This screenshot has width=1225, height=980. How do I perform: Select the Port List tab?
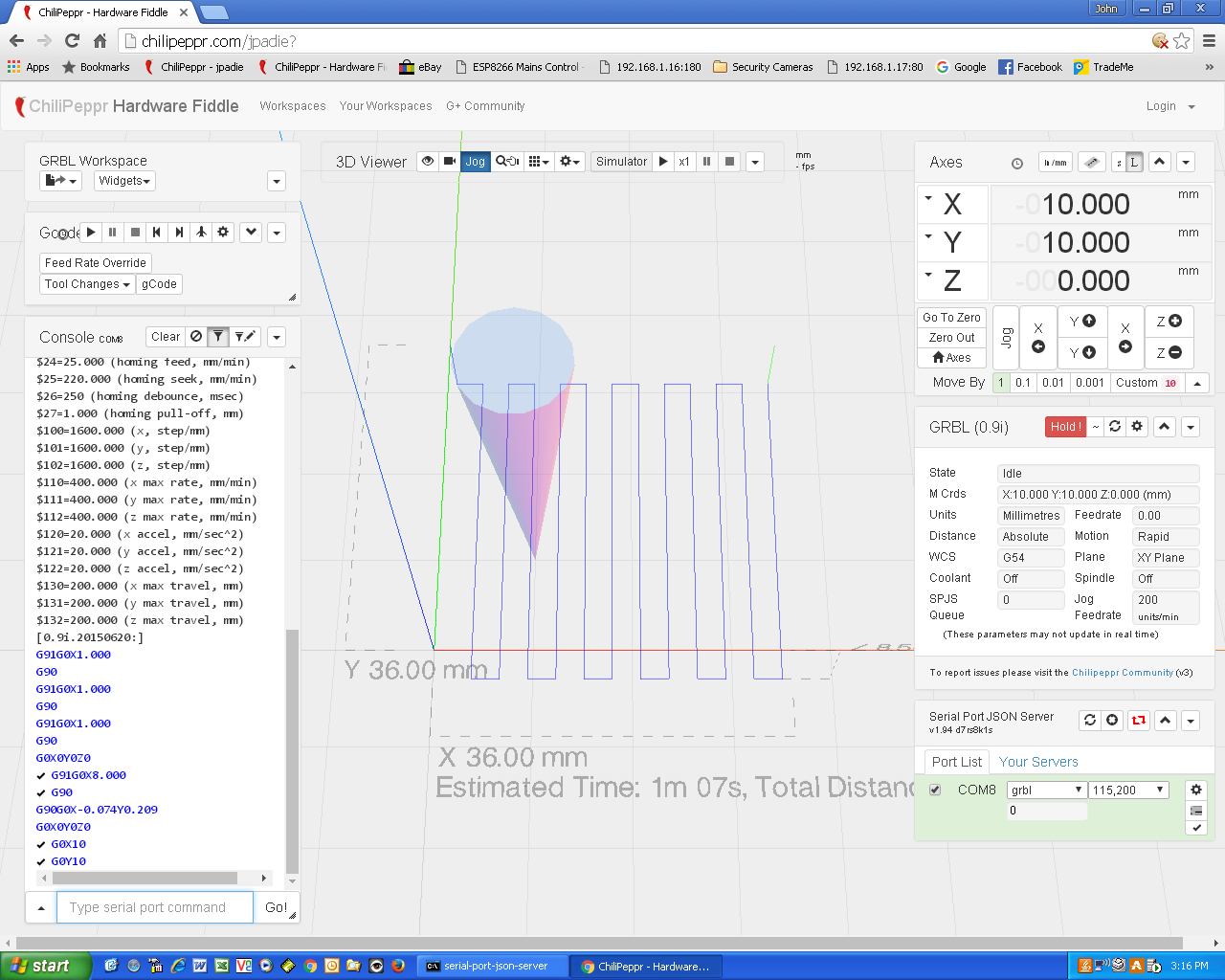[957, 762]
